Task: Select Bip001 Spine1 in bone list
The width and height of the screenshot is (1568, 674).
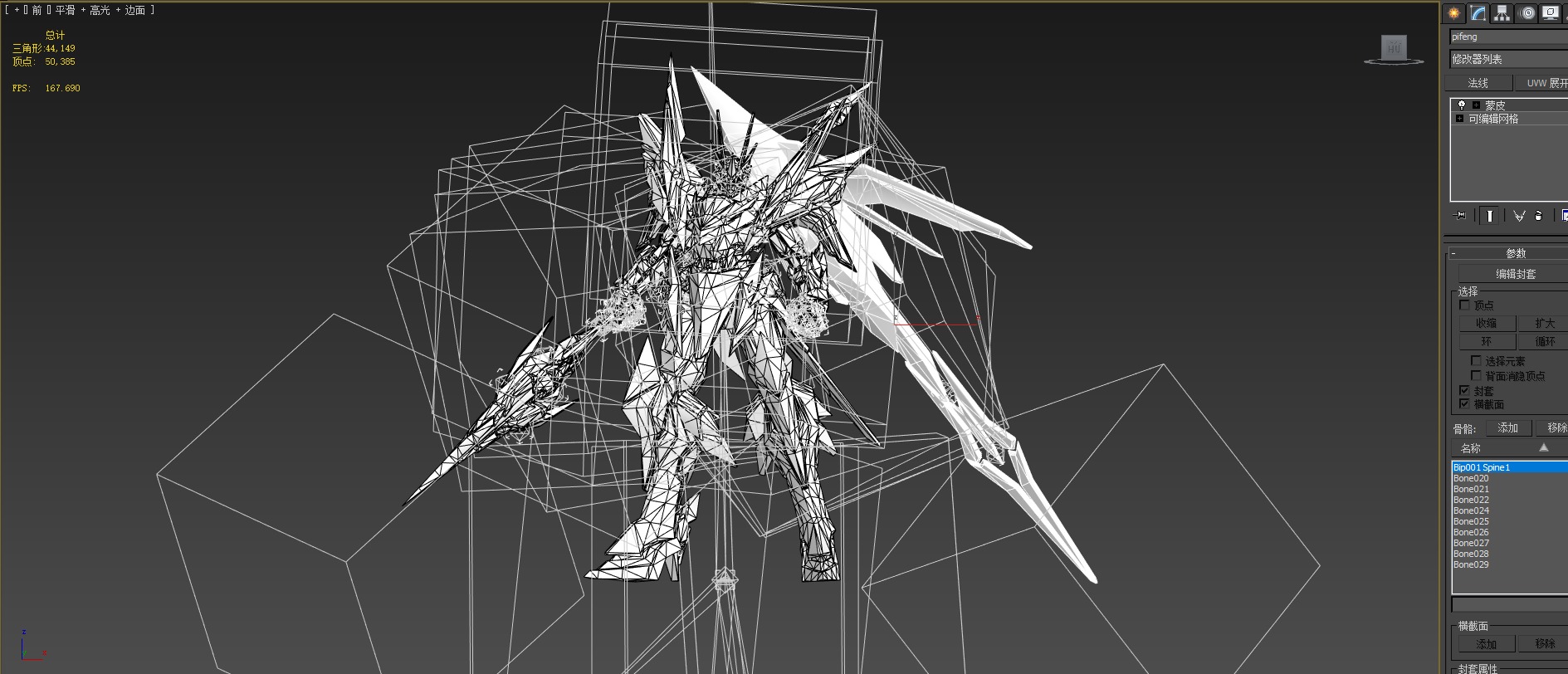Action: point(1509,467)
